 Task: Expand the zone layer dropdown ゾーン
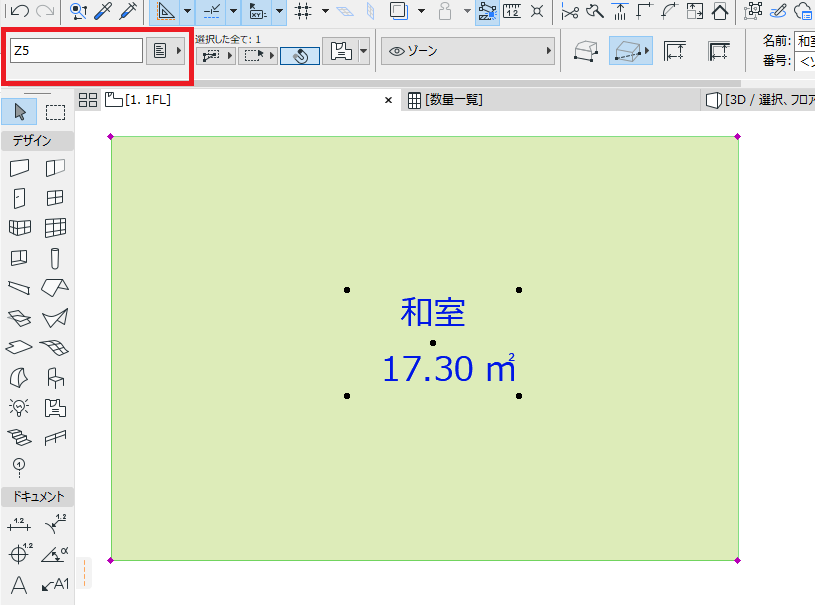coord(468,51)
